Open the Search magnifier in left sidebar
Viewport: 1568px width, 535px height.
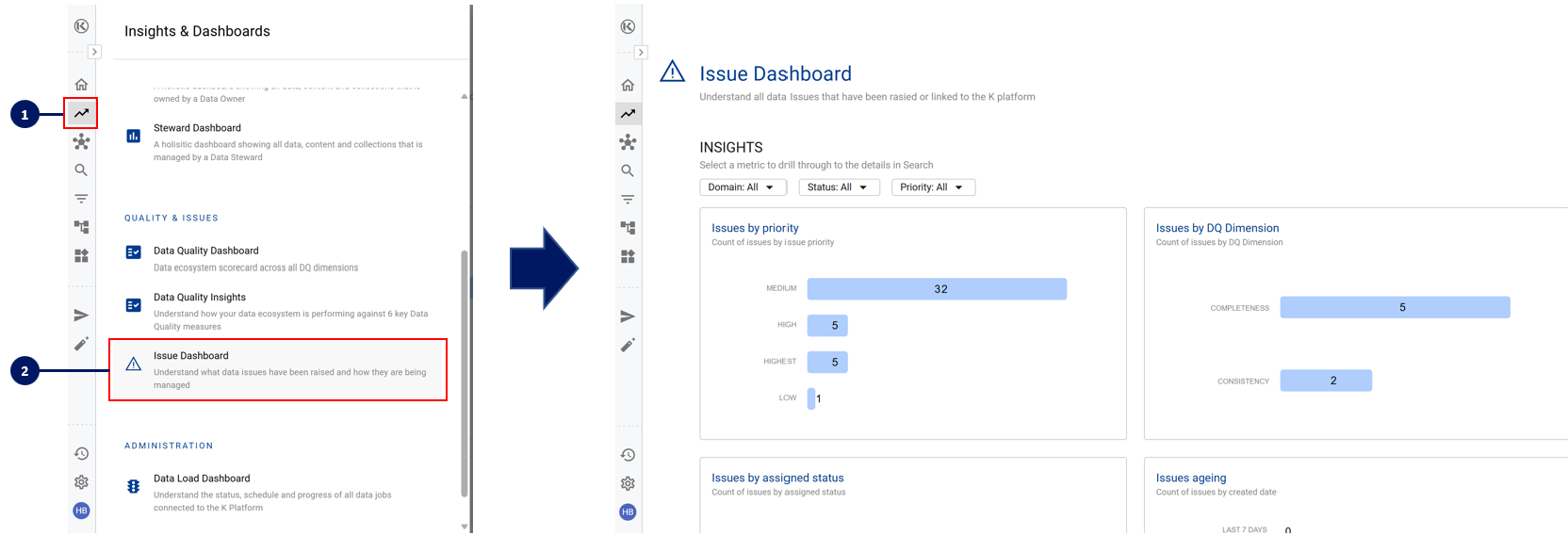(x=81, y=170)
